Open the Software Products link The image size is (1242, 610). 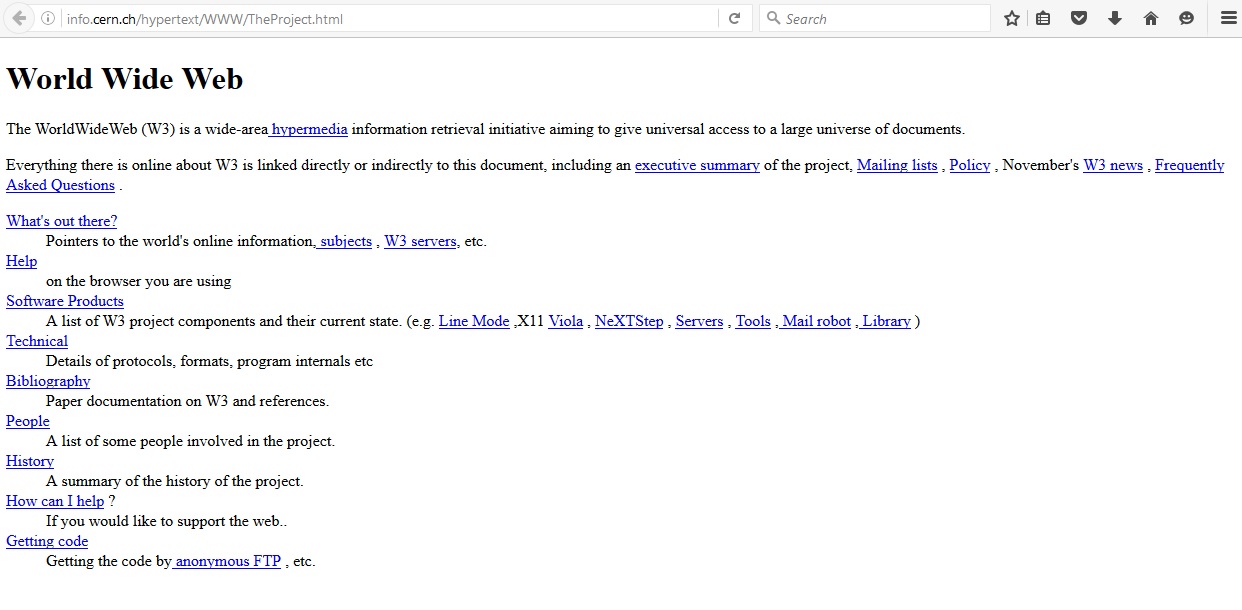click(65, 301)
